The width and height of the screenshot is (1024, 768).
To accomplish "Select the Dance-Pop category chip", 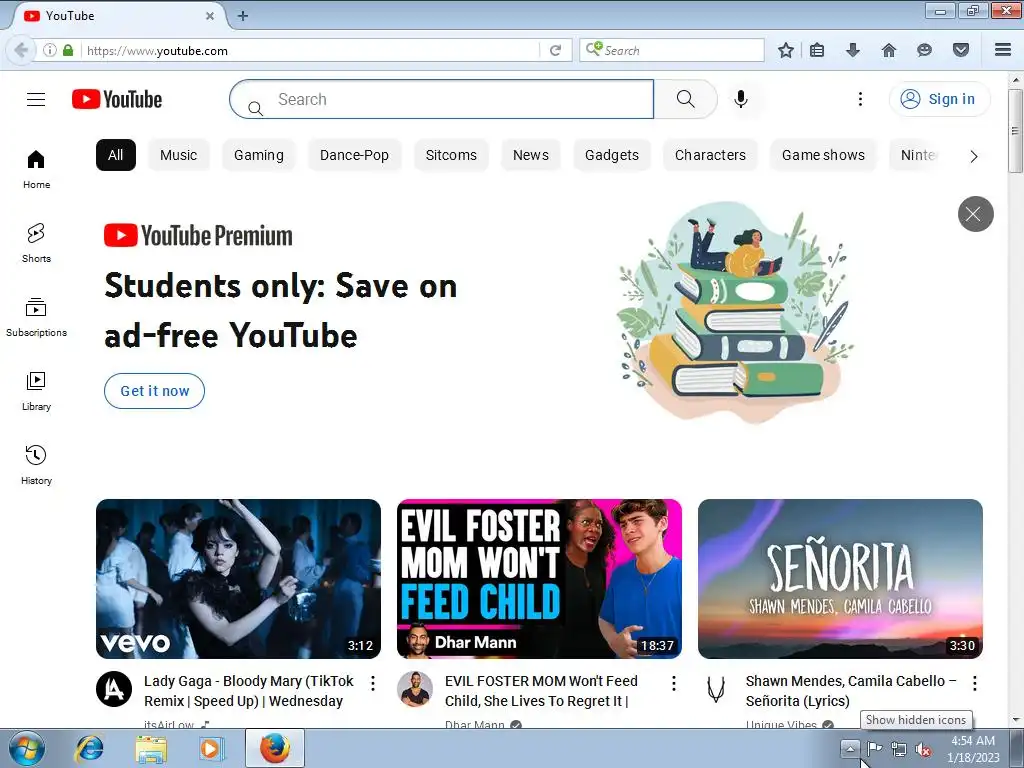I will (x=354, y=155).
